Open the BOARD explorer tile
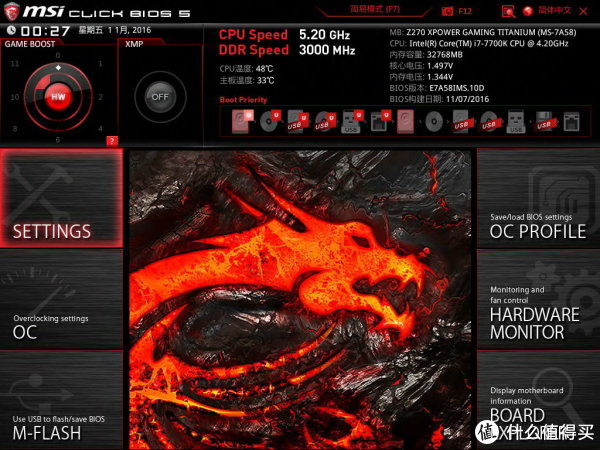The image size is (600, 450). pyautogui.click(x=538, y=401)
